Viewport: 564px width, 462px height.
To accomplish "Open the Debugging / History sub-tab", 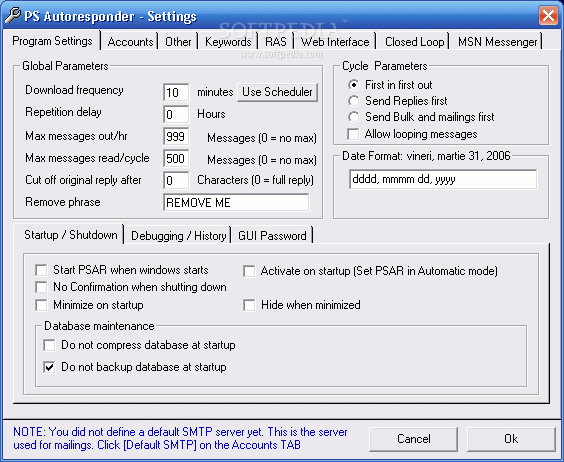I will [x=178, y=236].
